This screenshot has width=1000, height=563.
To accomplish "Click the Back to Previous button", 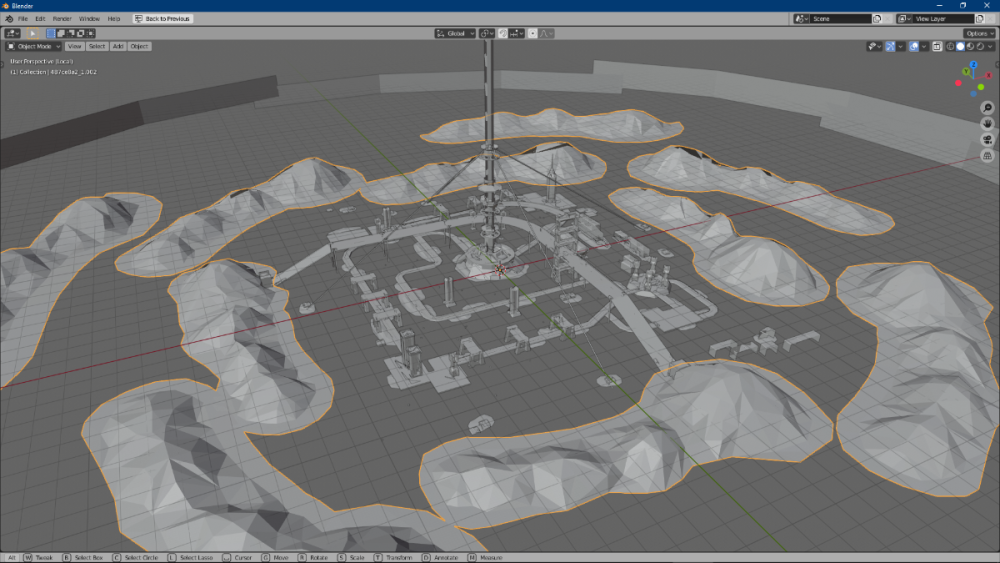I will tap(163, 19).
